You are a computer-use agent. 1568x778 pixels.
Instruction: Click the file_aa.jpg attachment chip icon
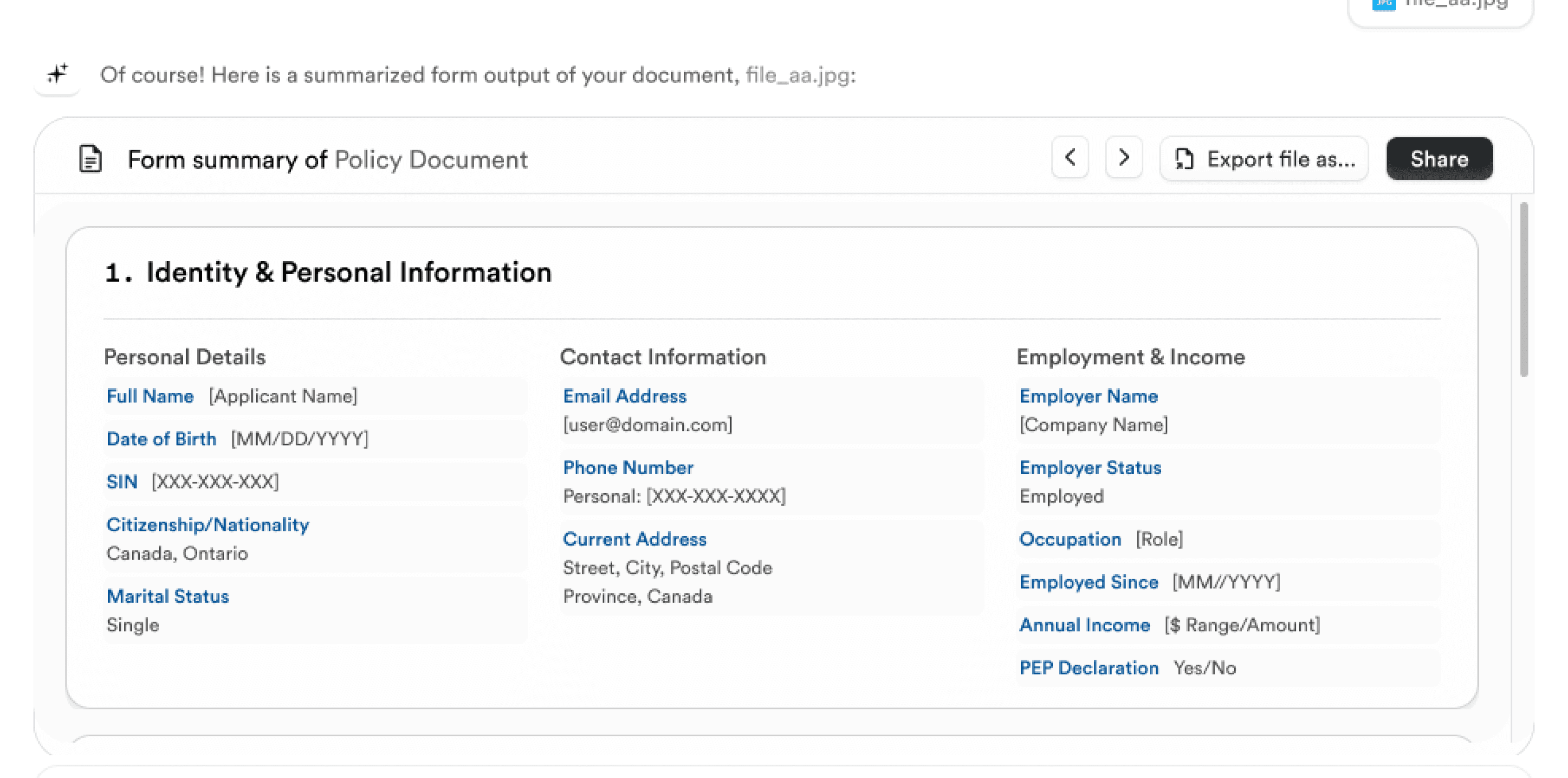point(1384,5)
